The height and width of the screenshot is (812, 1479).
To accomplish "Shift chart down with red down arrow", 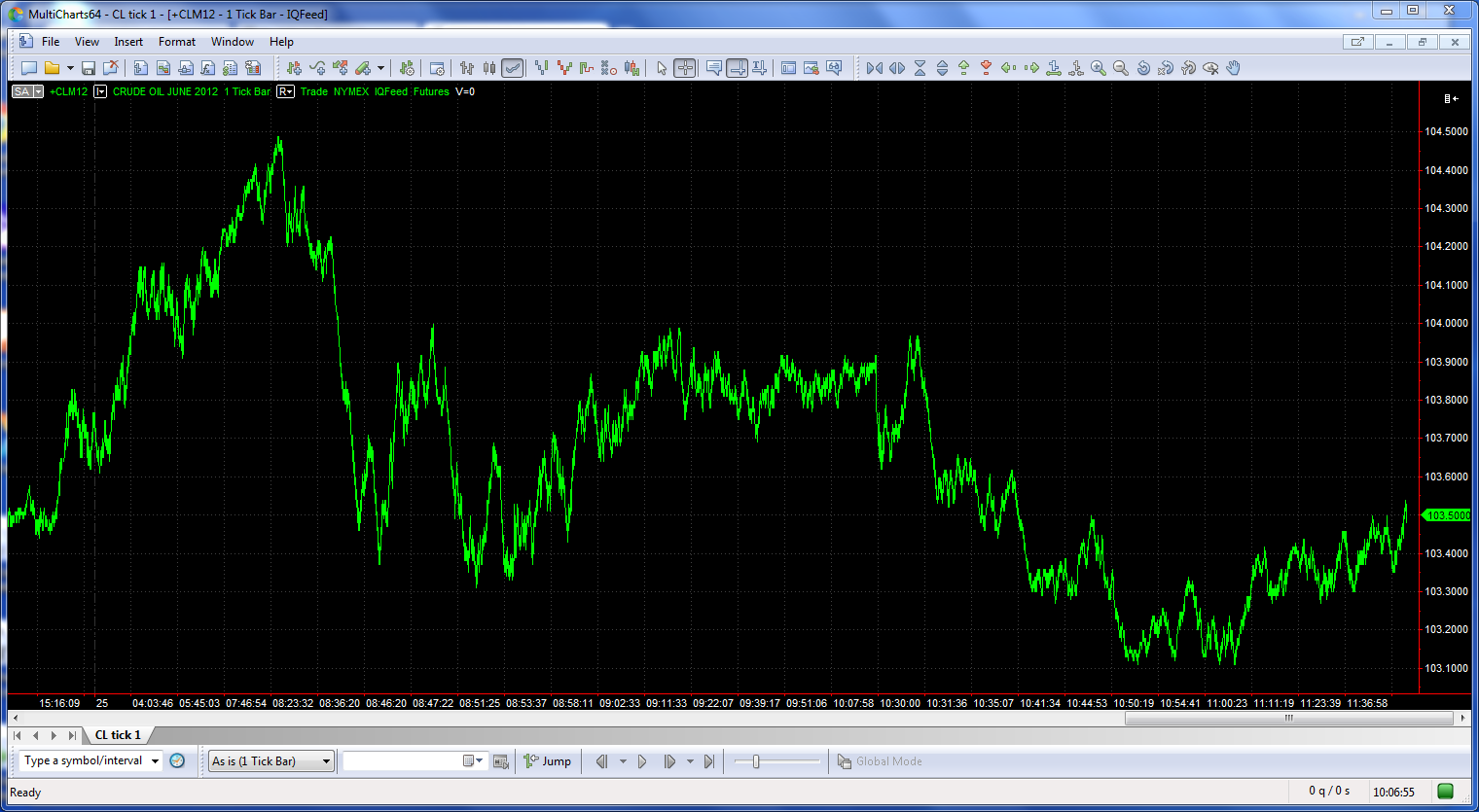I will 986,68.
